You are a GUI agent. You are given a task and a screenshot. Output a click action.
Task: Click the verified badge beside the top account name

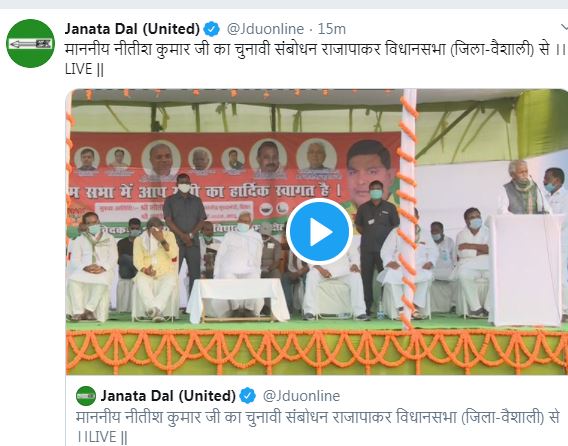point(212,29)
